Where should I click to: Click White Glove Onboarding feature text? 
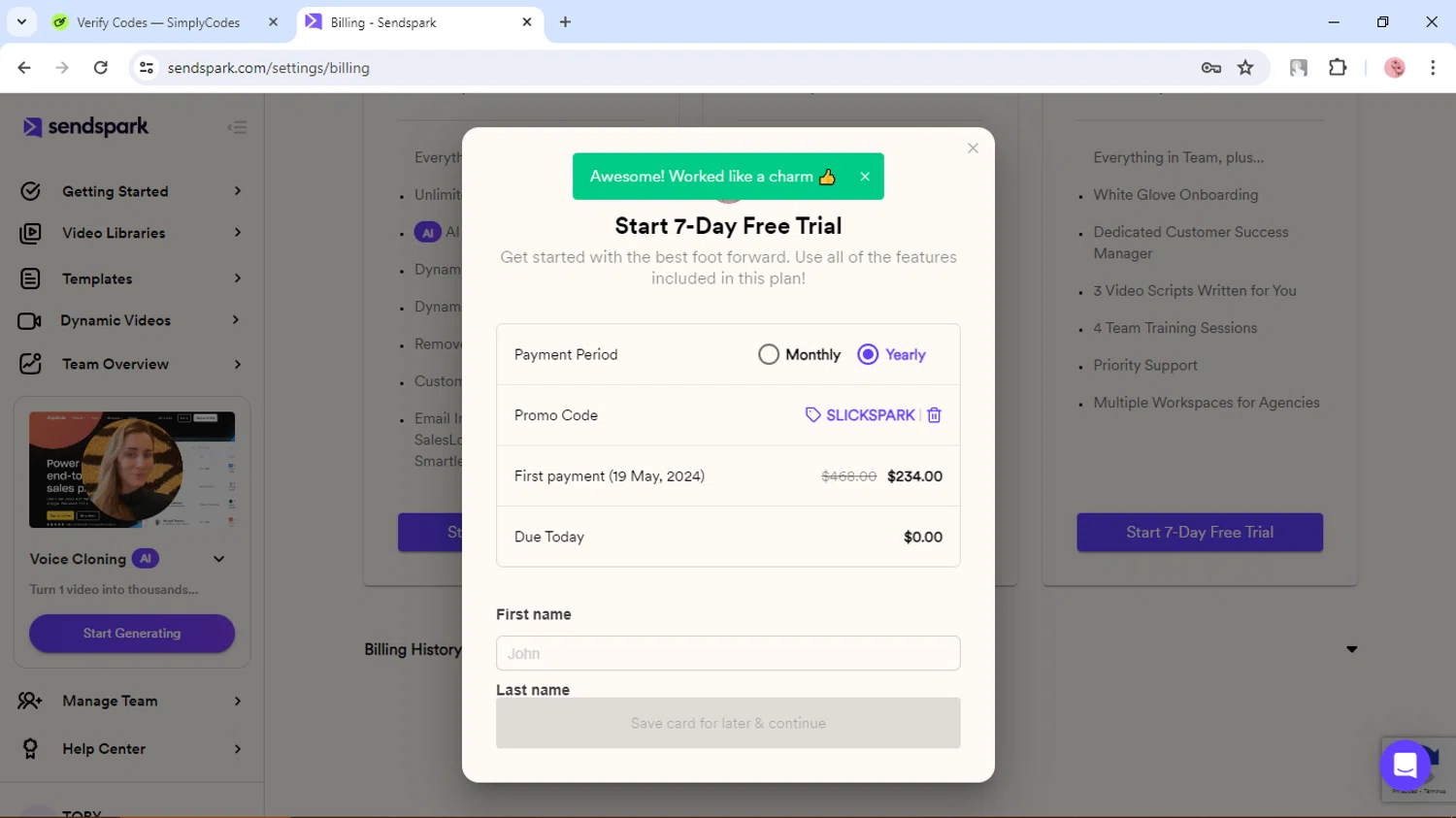pyautogui.click(x=1175, y=195)
